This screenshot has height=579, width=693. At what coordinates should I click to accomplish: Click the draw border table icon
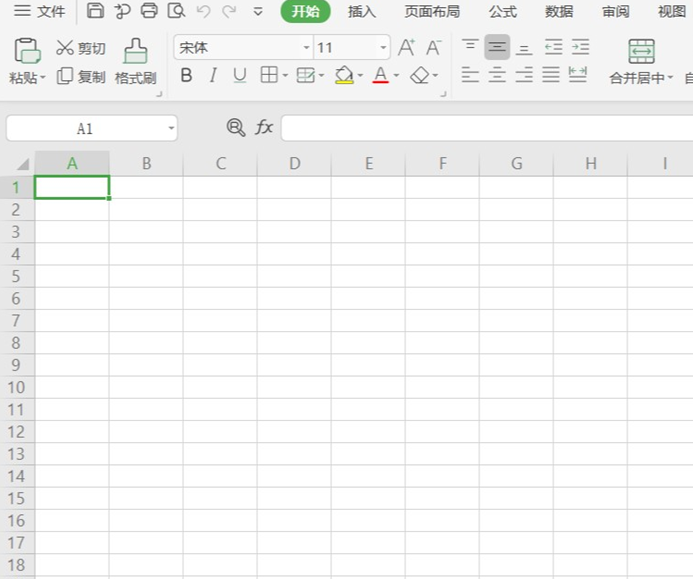305,76
